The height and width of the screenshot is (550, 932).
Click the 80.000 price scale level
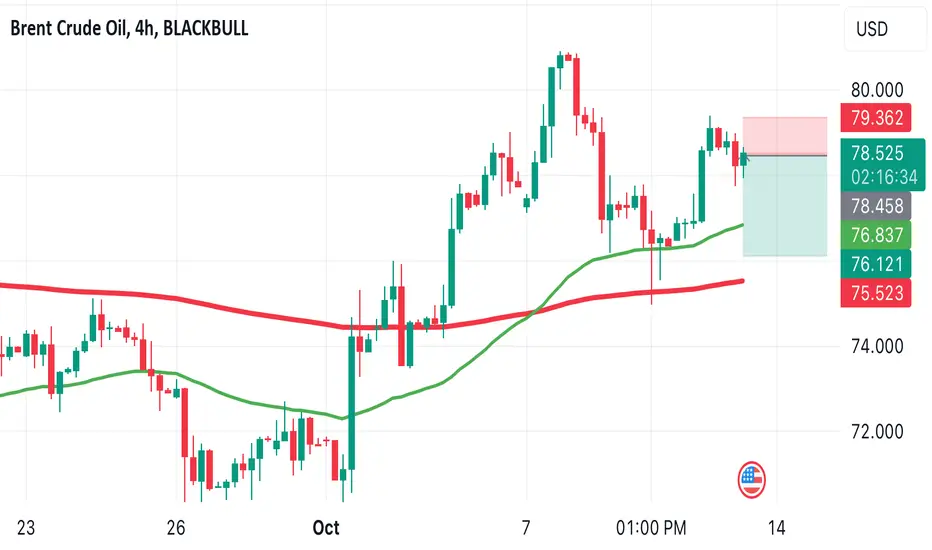pyautogui.click(x=877, y=90)
